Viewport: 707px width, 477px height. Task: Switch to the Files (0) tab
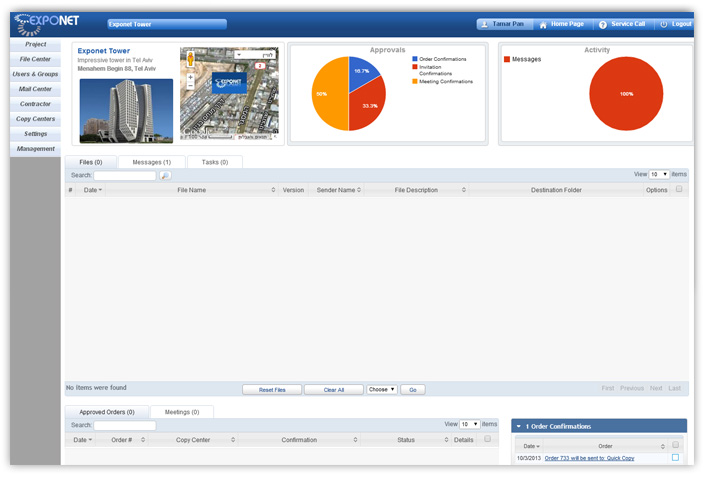(x=91, y=162)
